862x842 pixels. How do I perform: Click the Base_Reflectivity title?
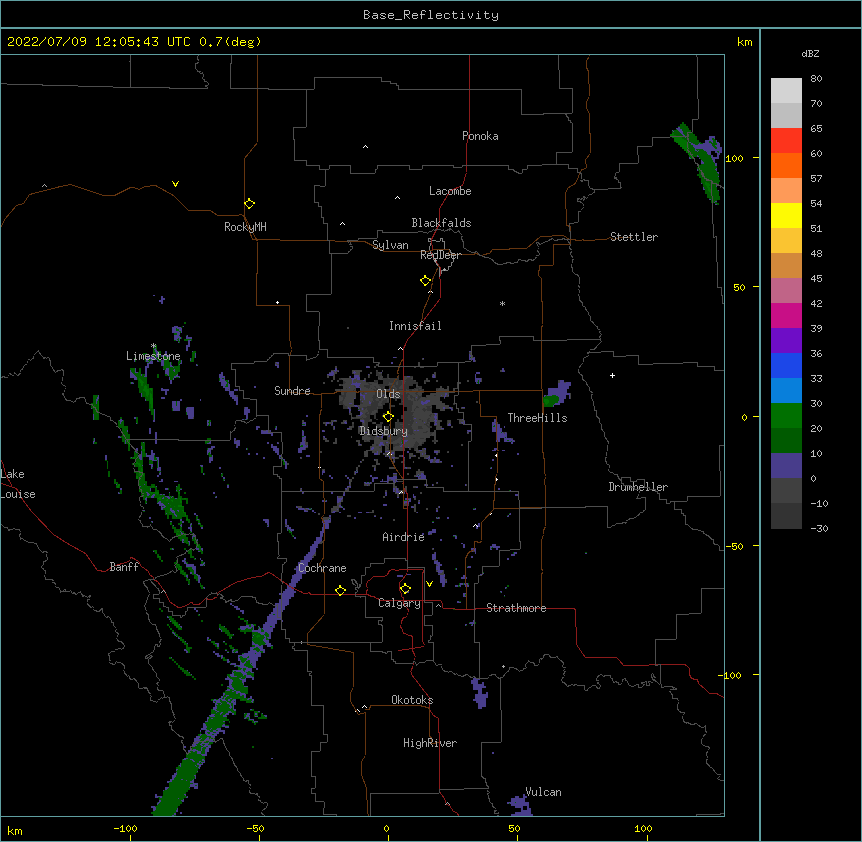(431, 15)
